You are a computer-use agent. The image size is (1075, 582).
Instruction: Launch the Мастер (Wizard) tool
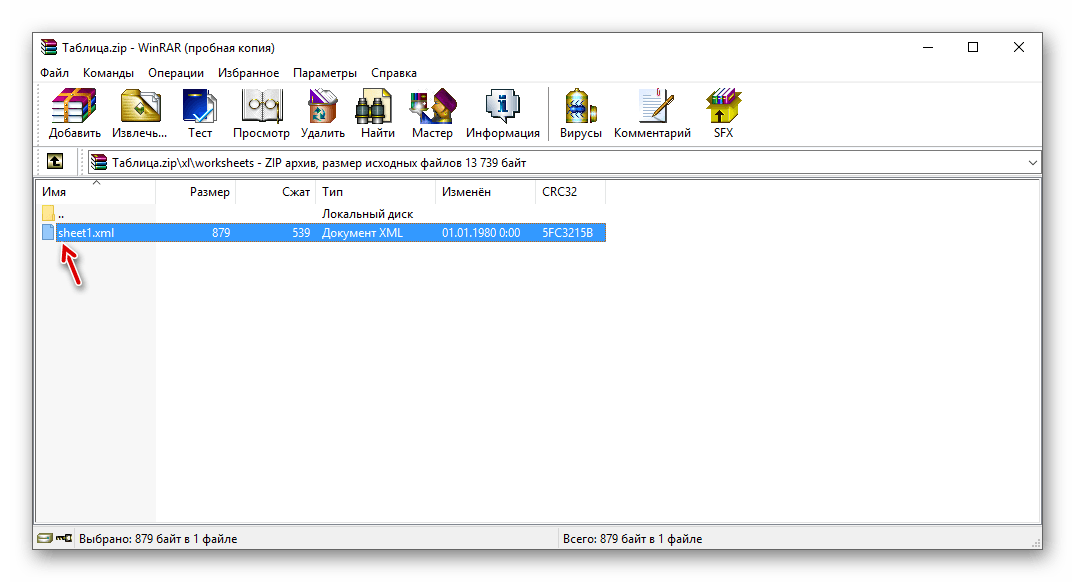point(432,113)
